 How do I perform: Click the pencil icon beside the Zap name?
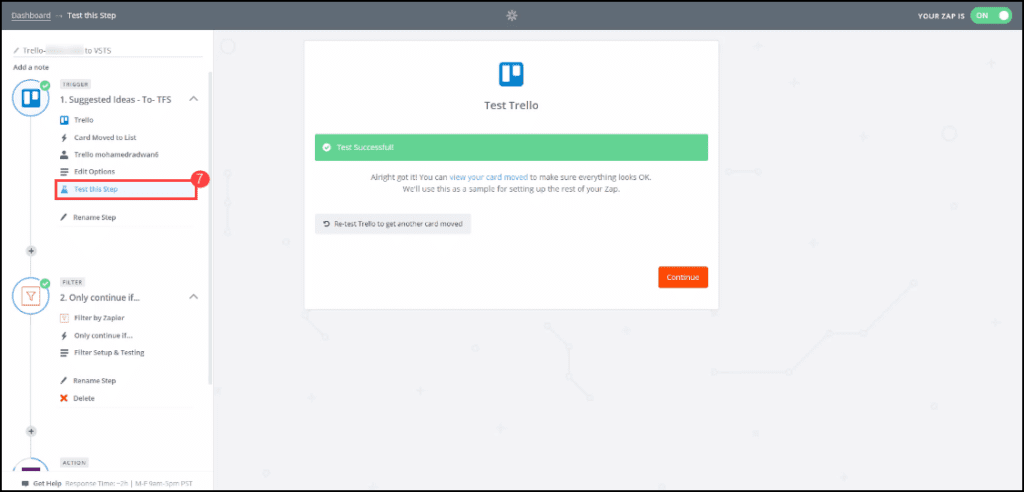pyautogui.click(x=16, y=49)
